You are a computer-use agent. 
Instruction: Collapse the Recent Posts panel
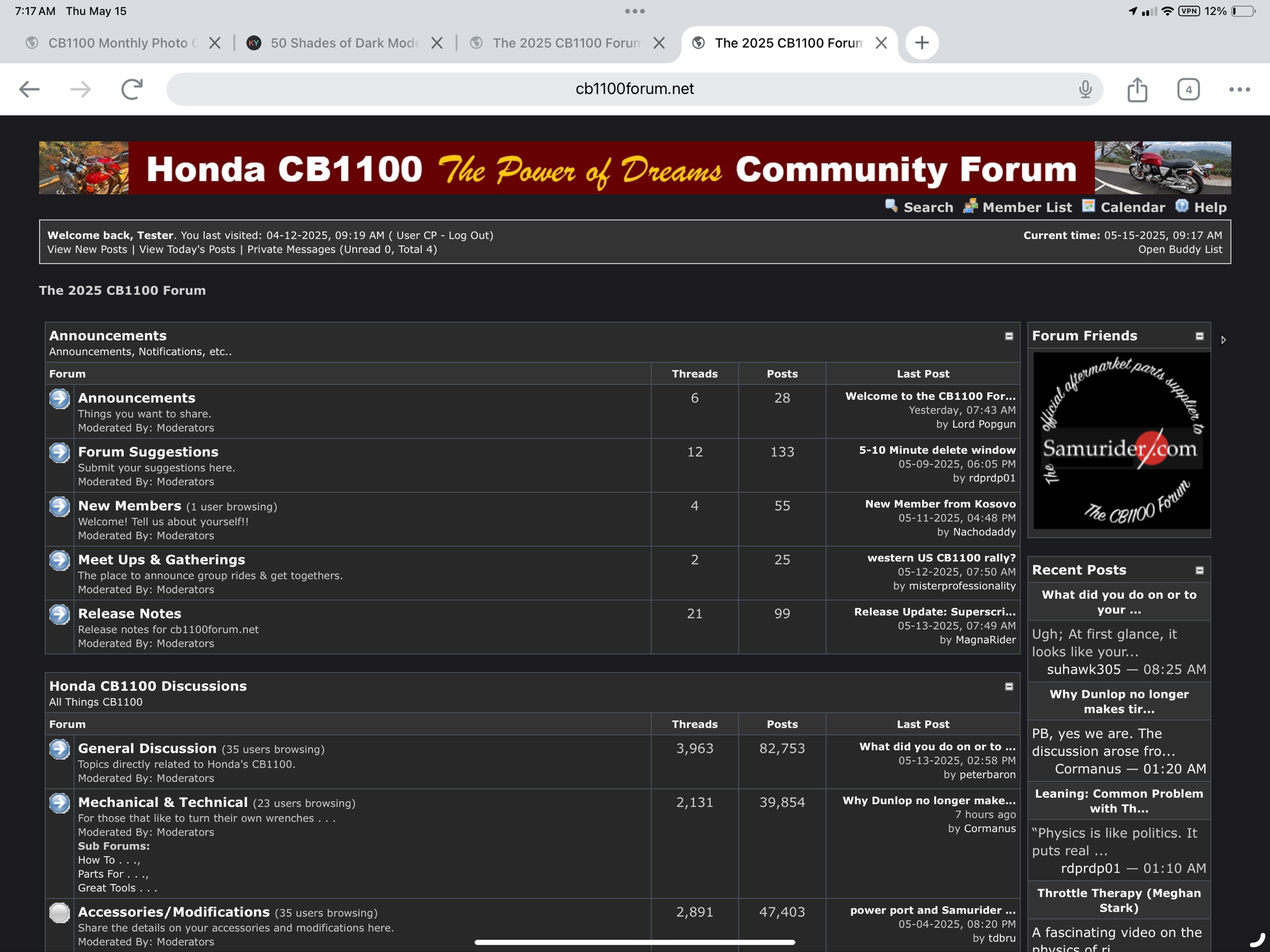[1199, 570]
